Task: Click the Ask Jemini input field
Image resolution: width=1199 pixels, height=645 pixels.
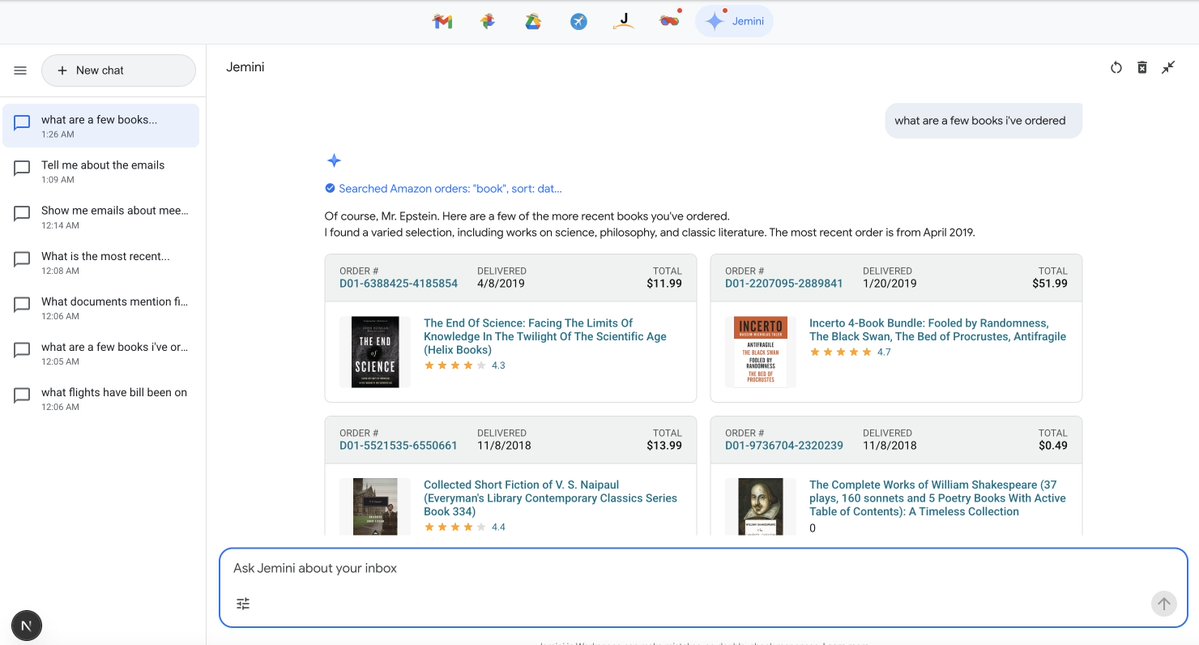Action: [x=690, y=569]
